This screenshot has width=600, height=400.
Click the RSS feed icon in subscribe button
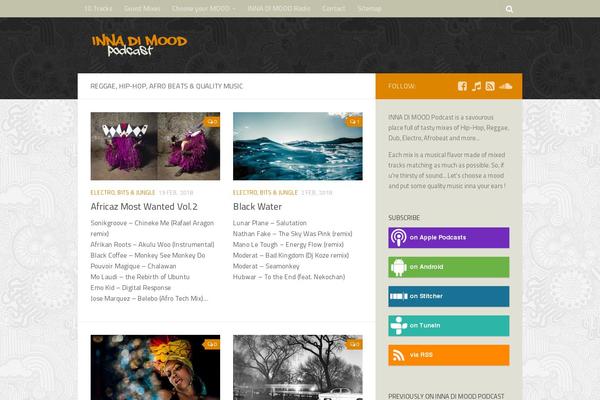point(398,356)
